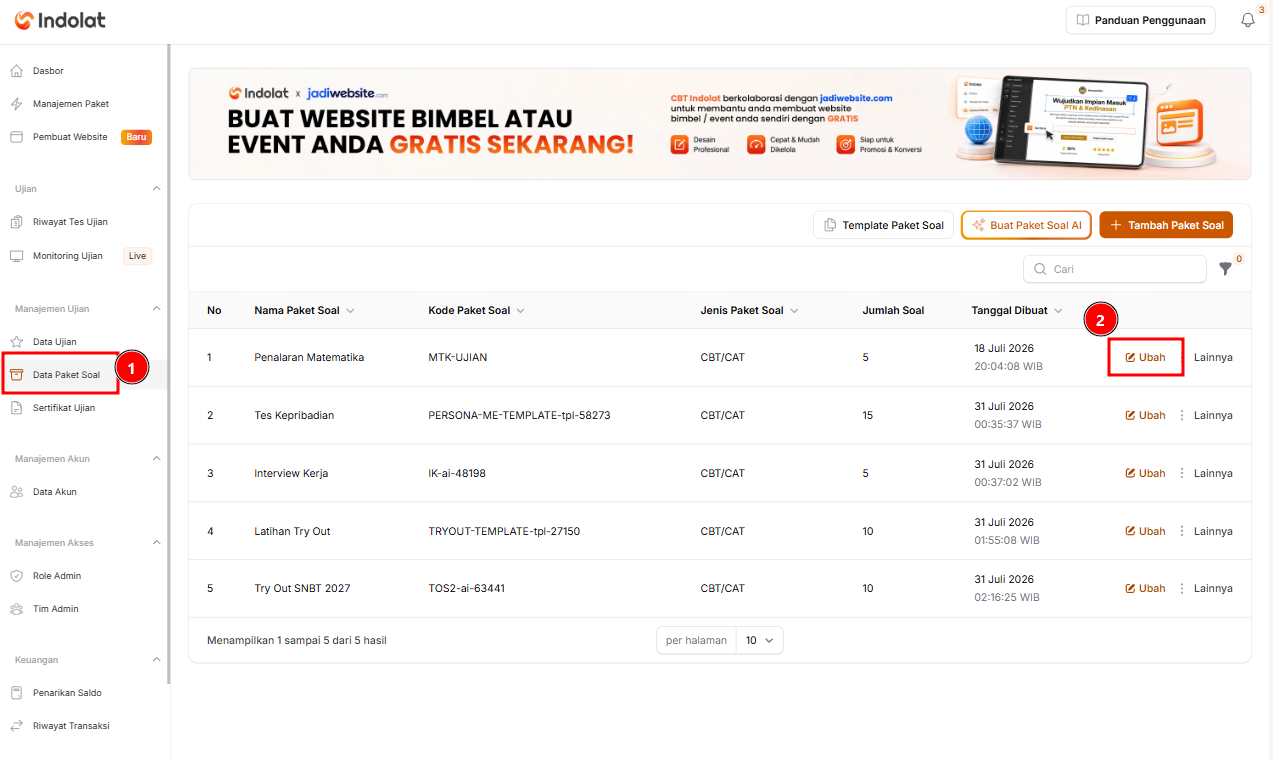The image size is (1273, 759).
Task: Click the jadiwebsite promo banner
Action: pyautogui.click(x=719, y=124)
